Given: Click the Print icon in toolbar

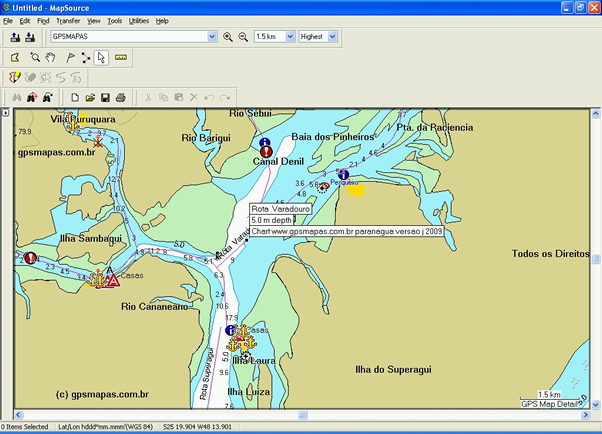Looking at the screenshot, I should point(120,97).
